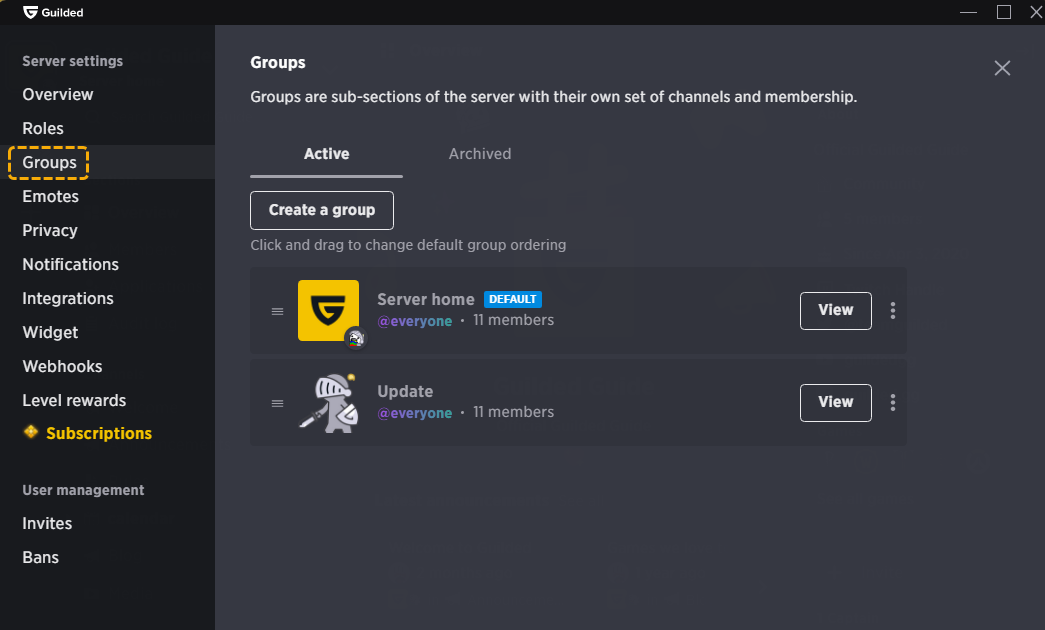
Task: Switch to the Archived tab
Action: click(x=479, y=154)
